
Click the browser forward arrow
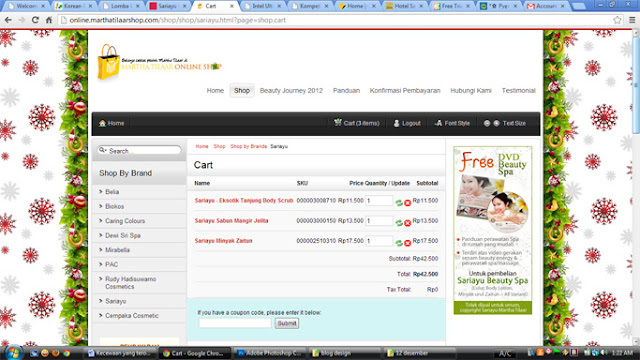pyautogui.click(x=22, y=20)
